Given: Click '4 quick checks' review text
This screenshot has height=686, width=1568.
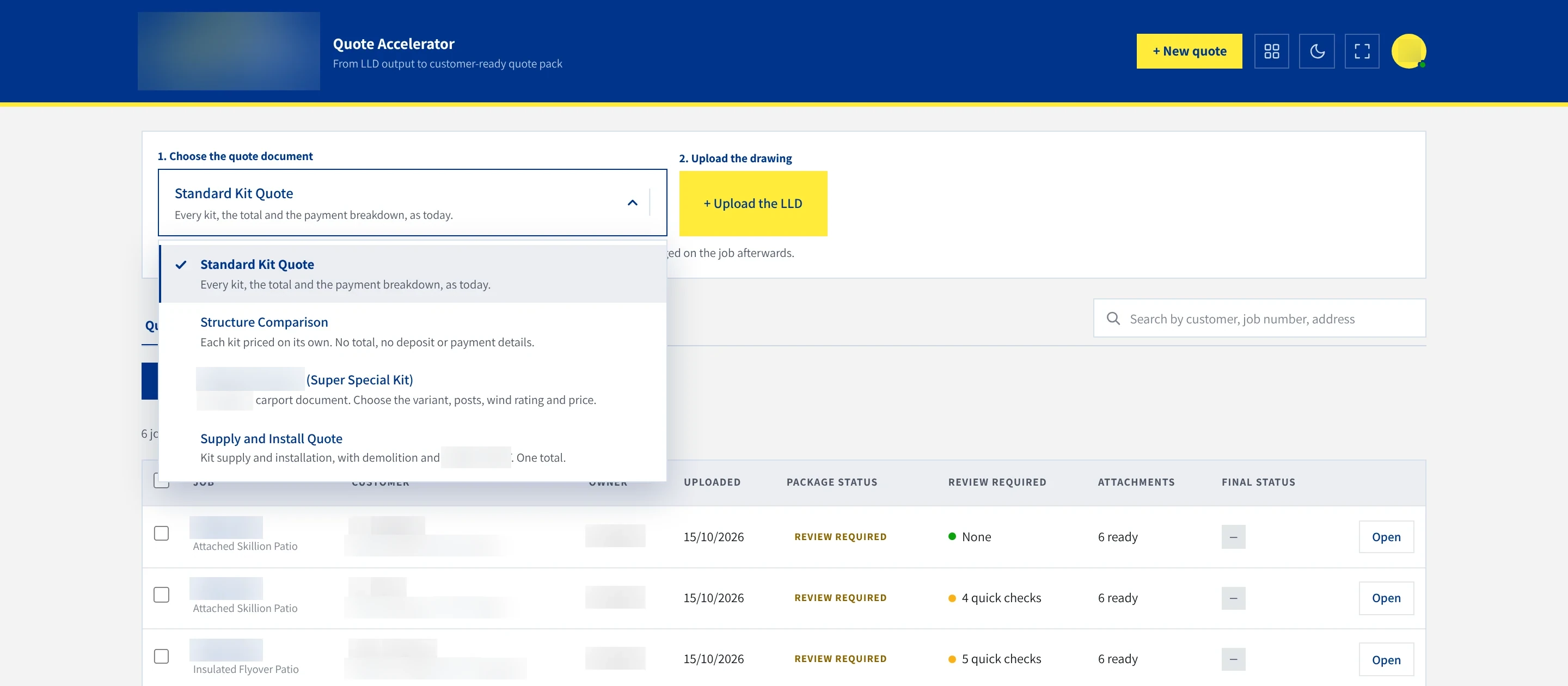Looking at the screenshot, I should coord(1001,598).
